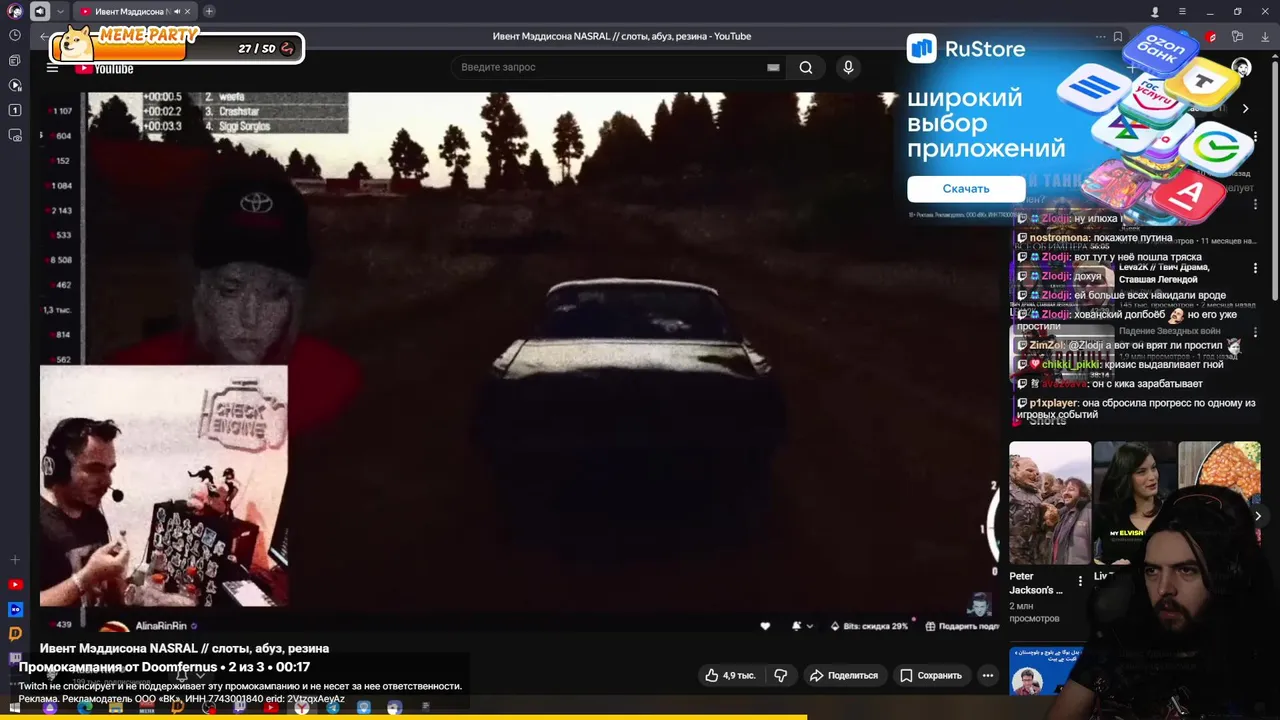The image size is (1280, 720).
Task: Expand the tab list dropdown arrow
Action: pyautogui.click(x=60, y=11)
